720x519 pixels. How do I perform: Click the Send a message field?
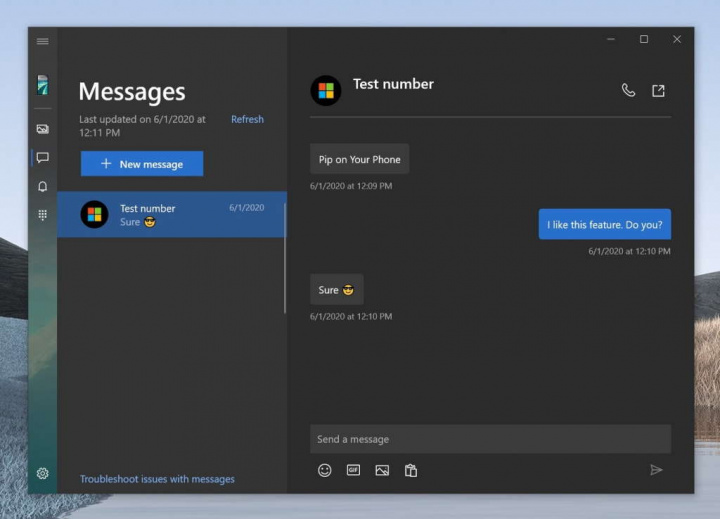pyautogui.click(x=490, y=439)
